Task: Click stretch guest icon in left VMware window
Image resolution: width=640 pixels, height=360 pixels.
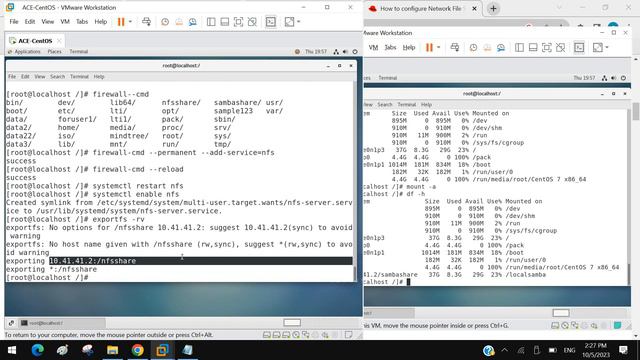Action: click(289, 22)
